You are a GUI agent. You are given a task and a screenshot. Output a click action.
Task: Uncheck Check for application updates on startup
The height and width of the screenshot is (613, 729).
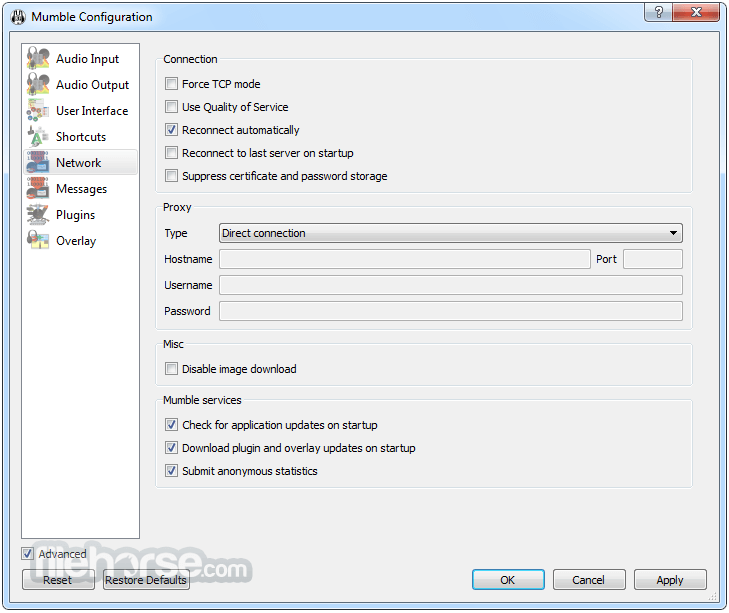(x=171, y=425)
